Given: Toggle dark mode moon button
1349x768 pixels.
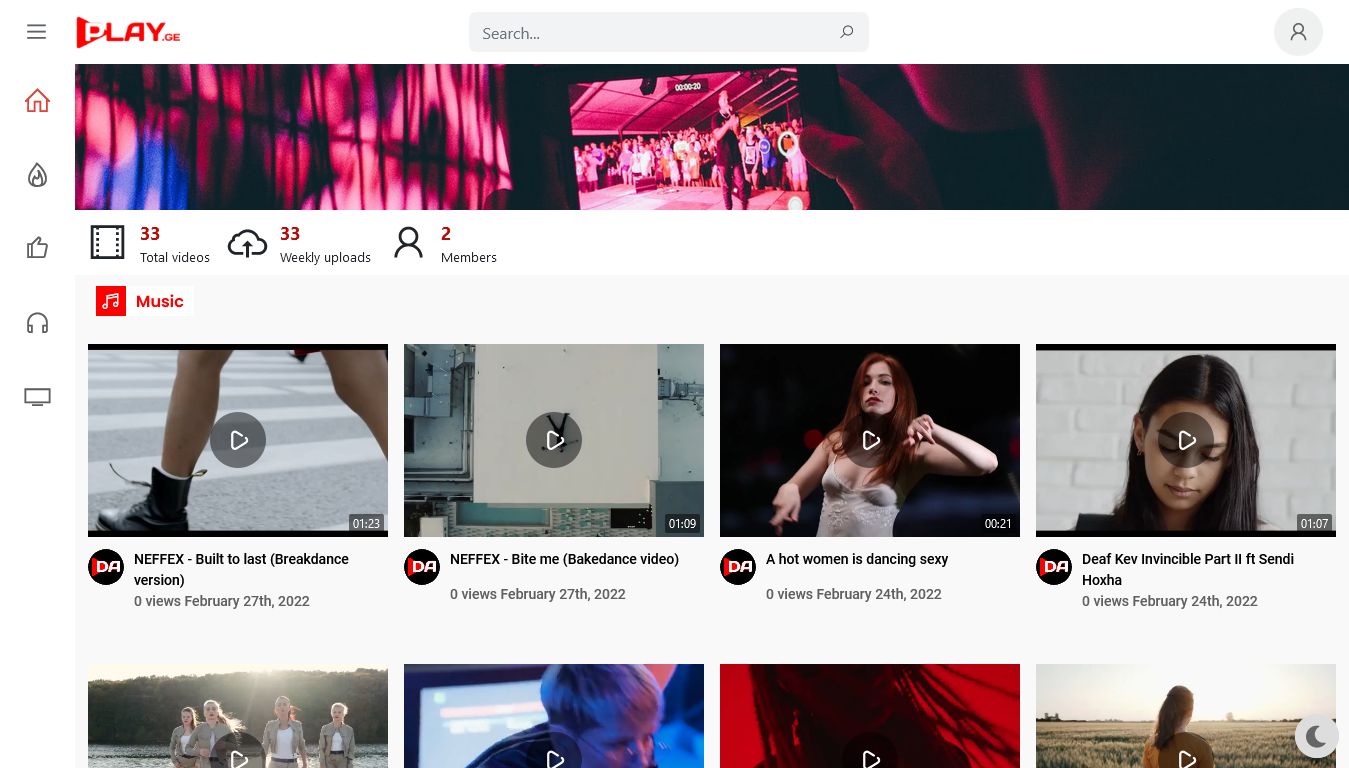Looking at the screenshot, I should click(x=1316, y=737).
